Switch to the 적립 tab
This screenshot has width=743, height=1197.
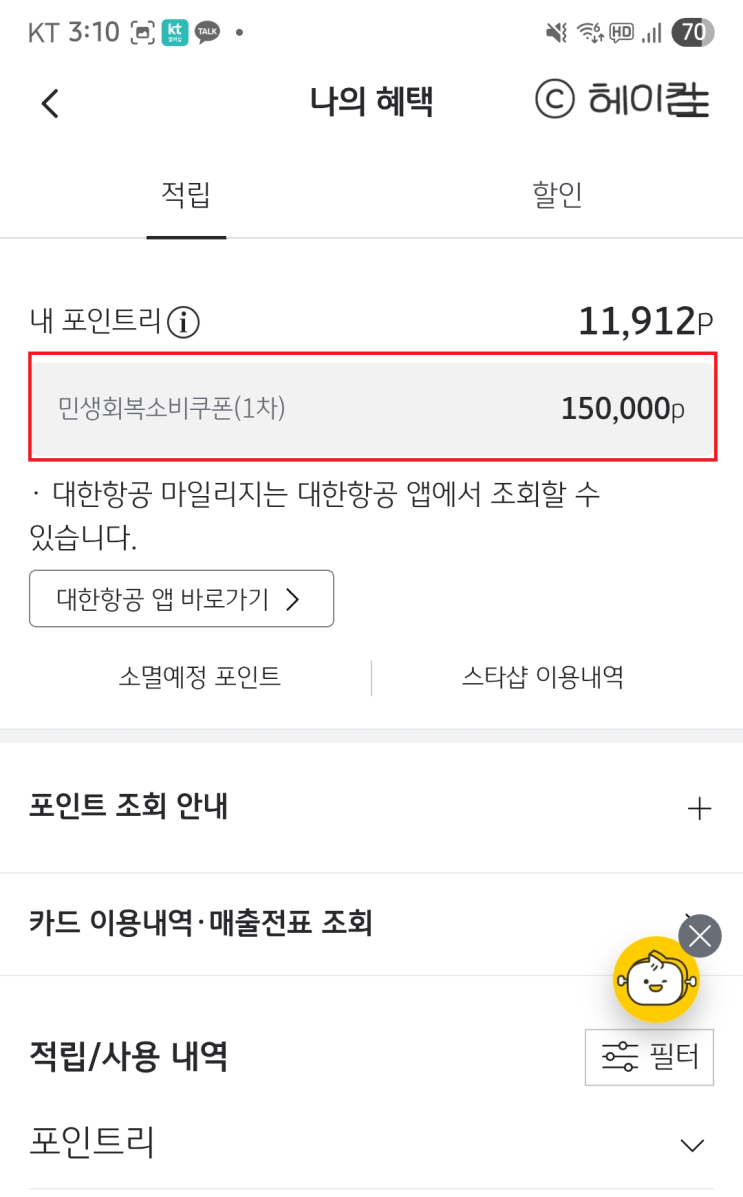[x=186, y=194]
